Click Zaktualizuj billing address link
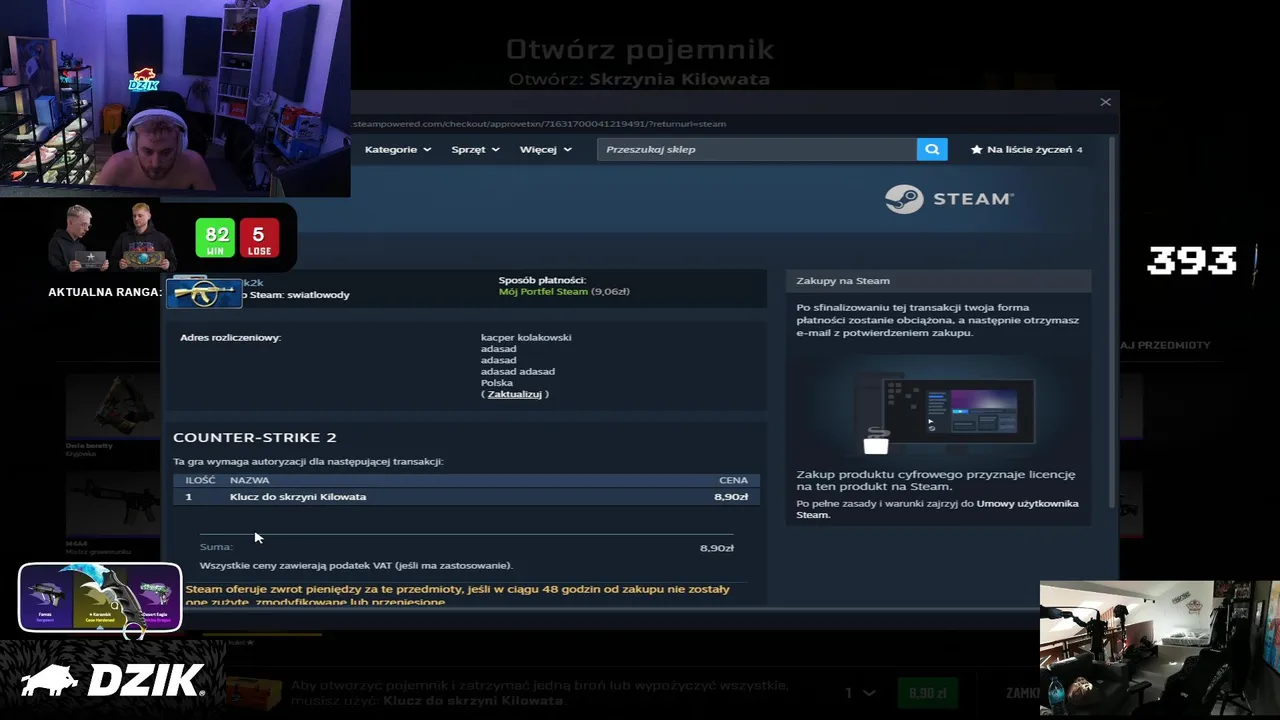Viewport: 1280px width, 720px height. pos(514,394)
